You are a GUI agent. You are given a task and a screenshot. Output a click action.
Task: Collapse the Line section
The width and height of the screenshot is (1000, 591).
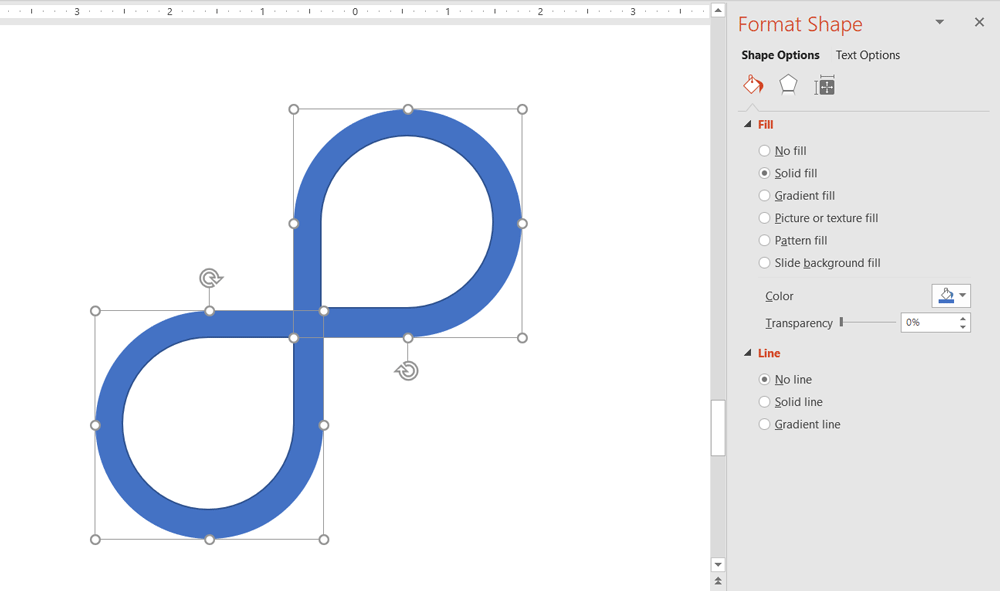747,353
